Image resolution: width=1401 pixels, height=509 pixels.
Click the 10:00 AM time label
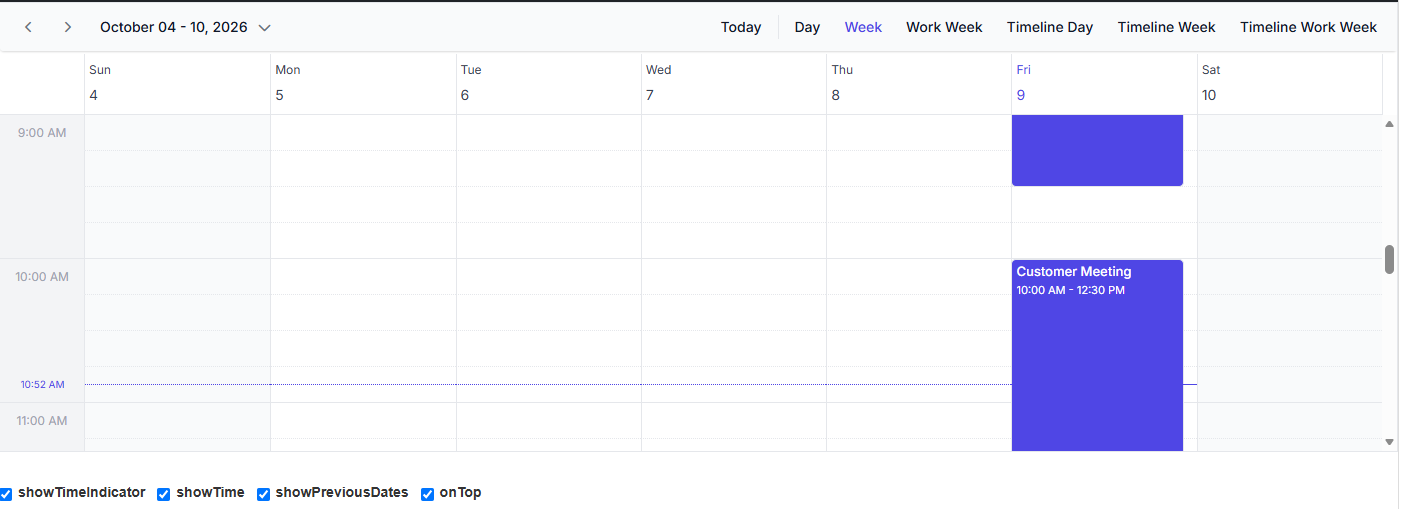pos(42,277)
